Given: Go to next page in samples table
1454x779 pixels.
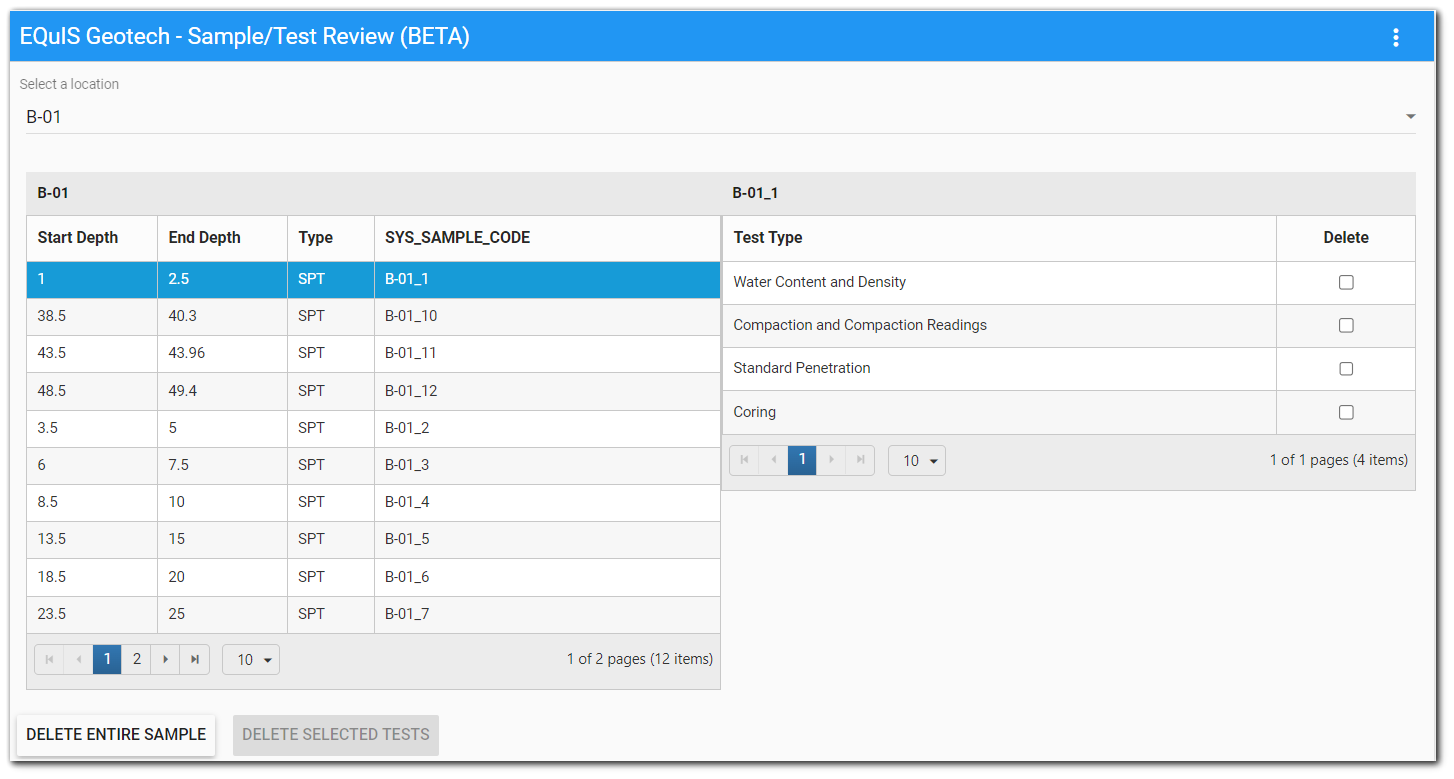Looking at the screenshot, I should [x=165, y=659].
